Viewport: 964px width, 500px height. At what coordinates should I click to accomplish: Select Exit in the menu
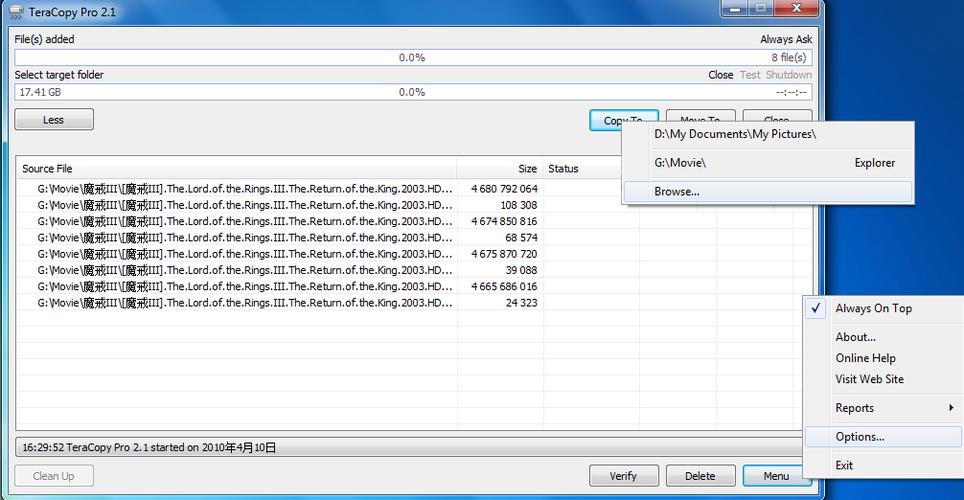point(883,466)
